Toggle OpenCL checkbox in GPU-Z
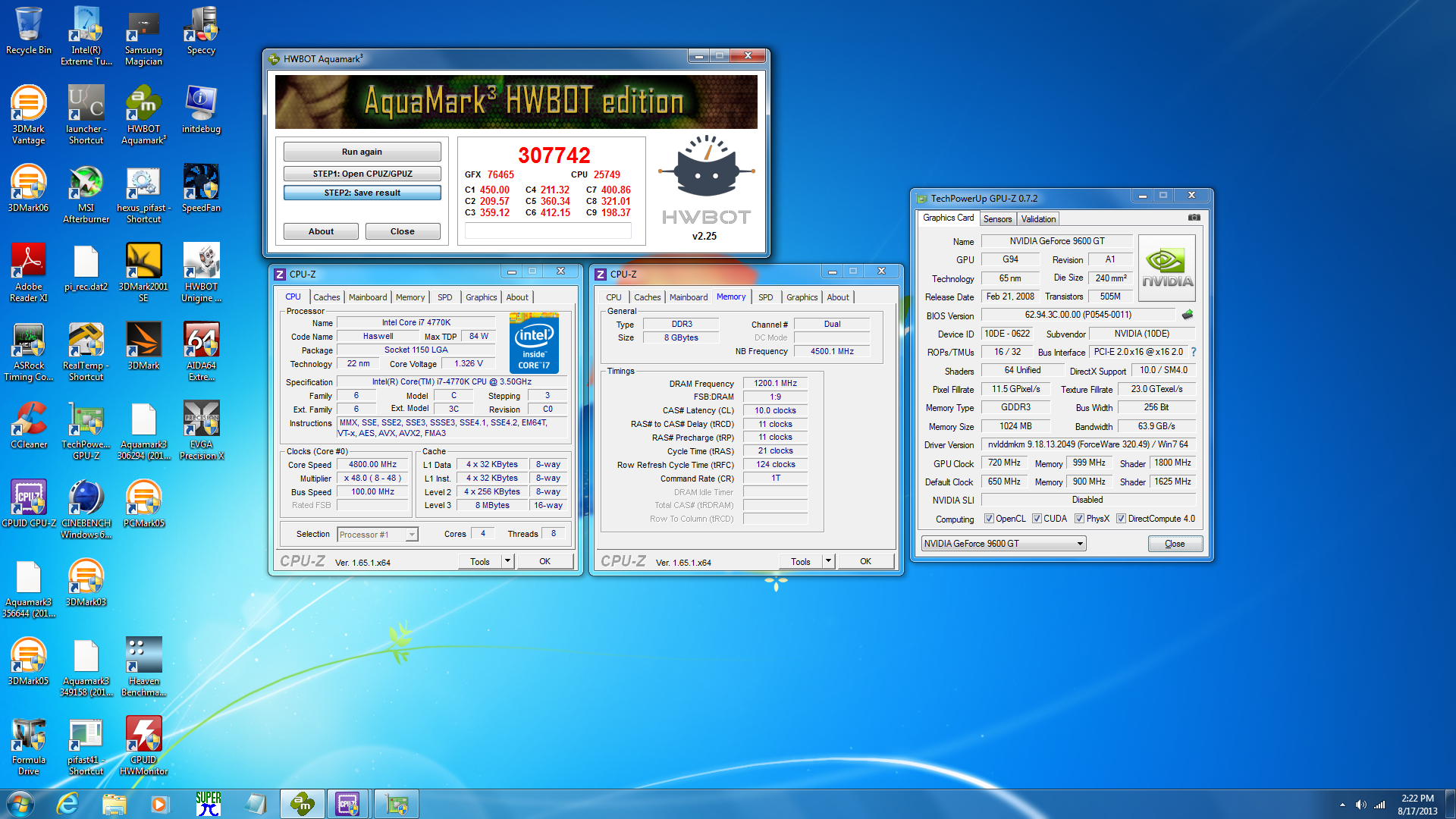Screen dimensions: 1456x819 [x=989, y=519]
